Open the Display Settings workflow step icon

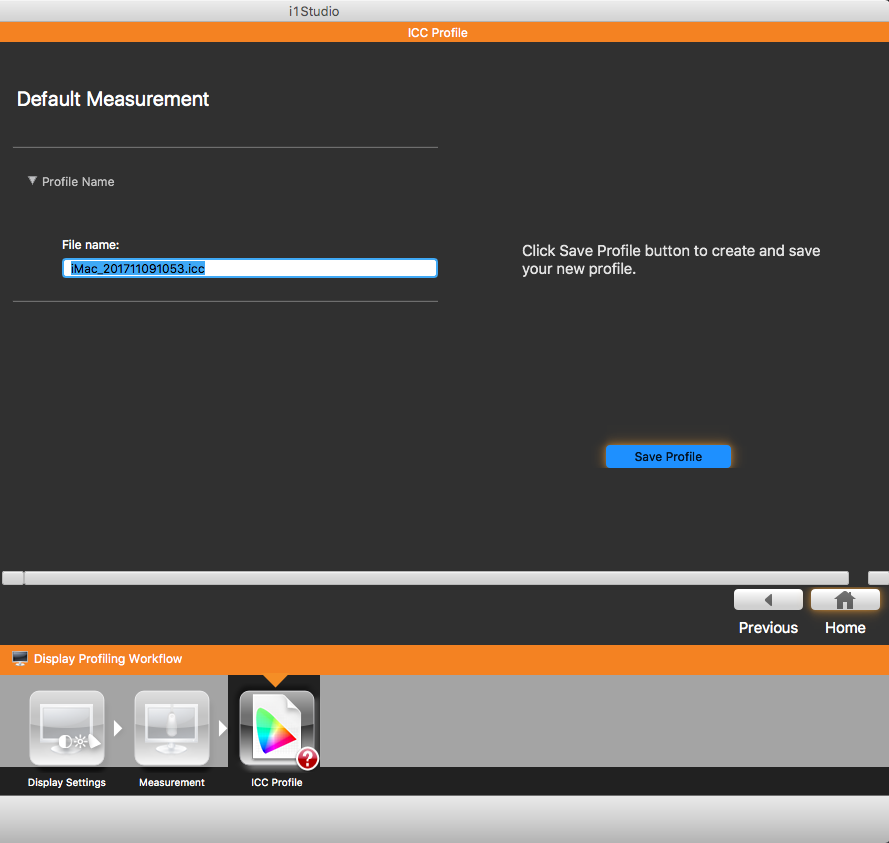coord(67,728)
